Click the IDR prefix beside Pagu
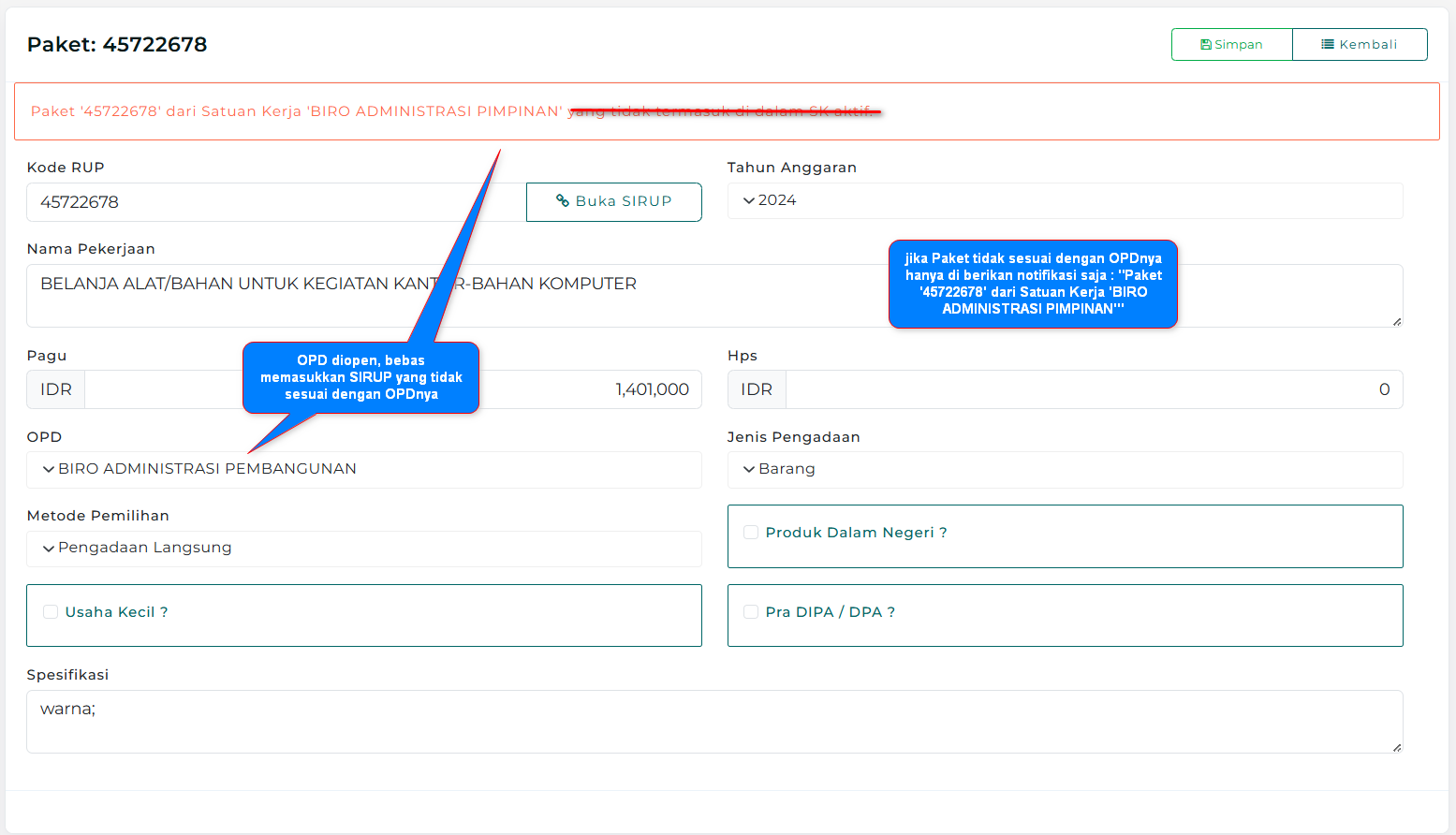Image resolution: width=1456 pixels, height=835 pixels. (x=56, y=390)
